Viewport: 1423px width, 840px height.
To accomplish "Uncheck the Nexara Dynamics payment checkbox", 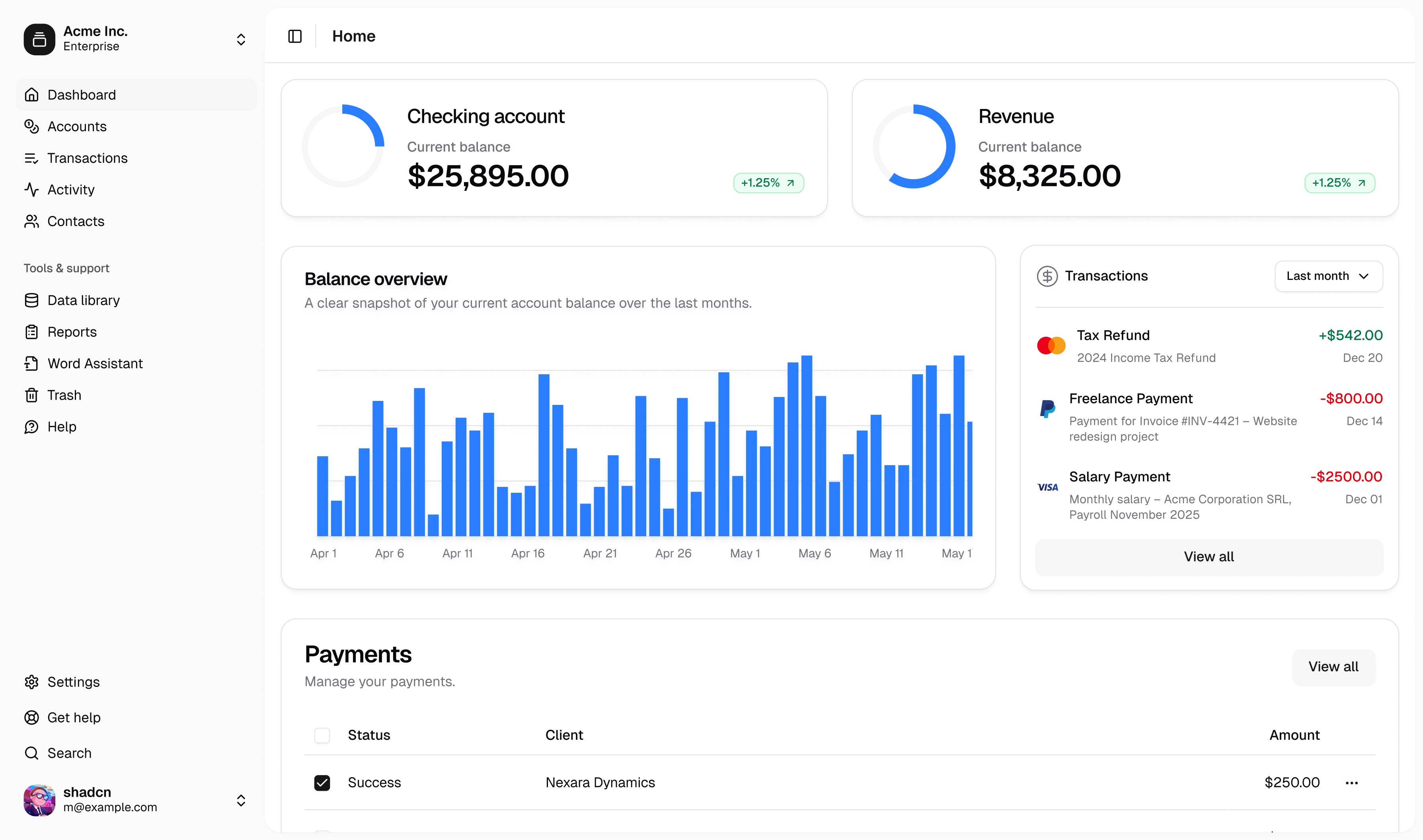I will click(x=322, y=783).
